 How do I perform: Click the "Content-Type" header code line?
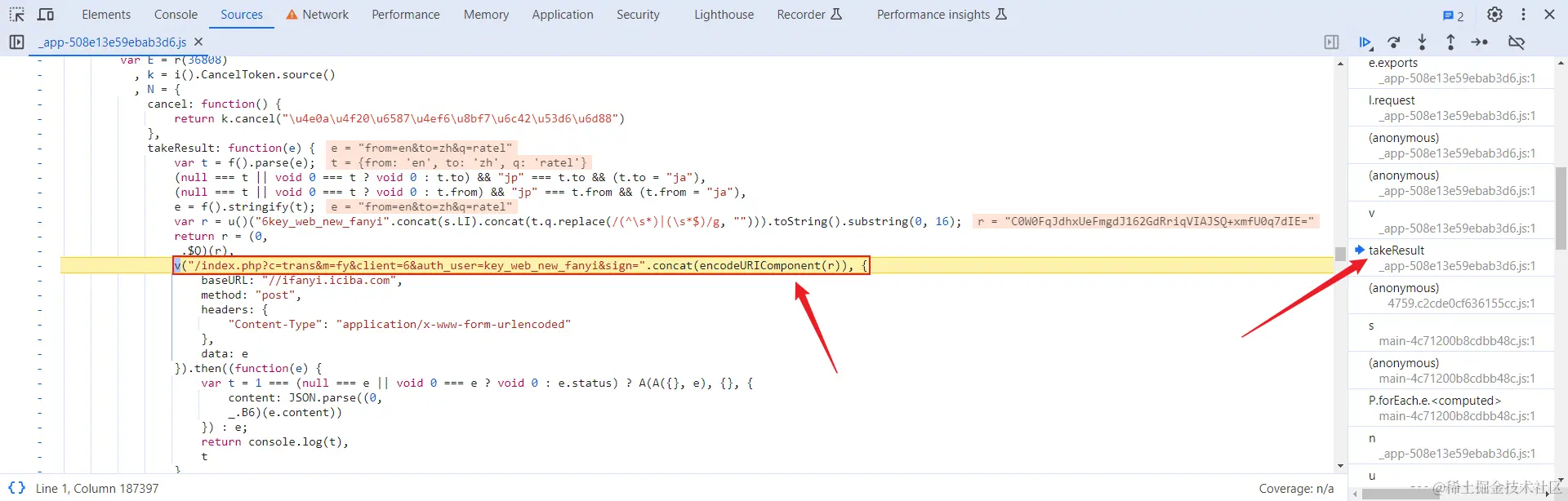399,324
